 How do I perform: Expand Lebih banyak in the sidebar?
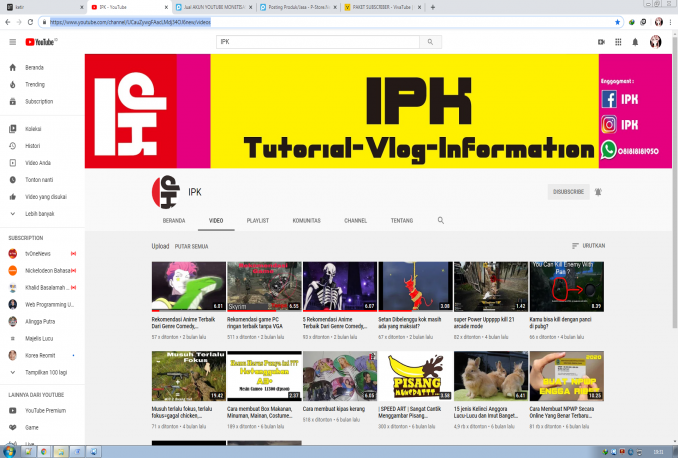(39, 213)
